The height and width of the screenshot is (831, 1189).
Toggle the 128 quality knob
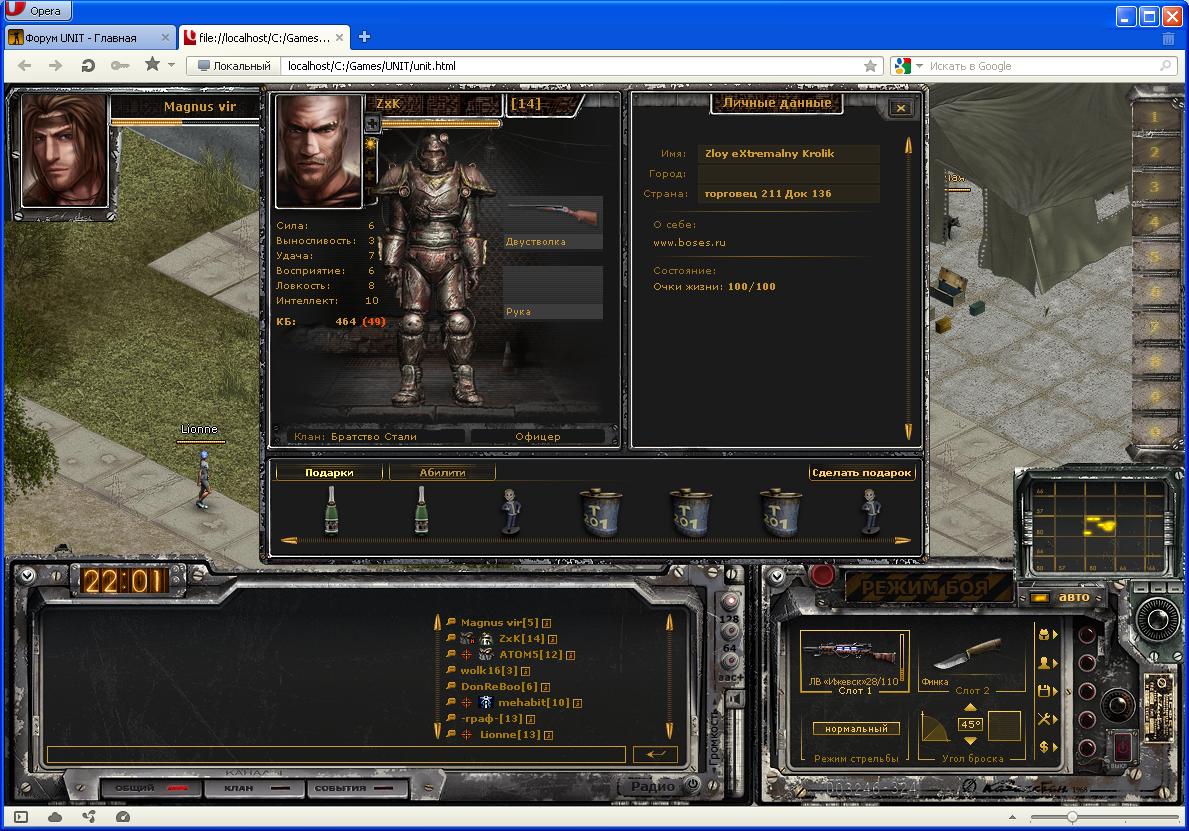coord(729,603)
